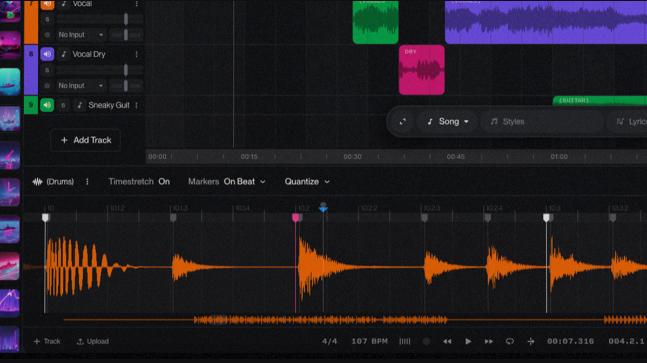Click the Styles field
The height and width of the screenshot is (363, 647).
(x=542, y=122)
